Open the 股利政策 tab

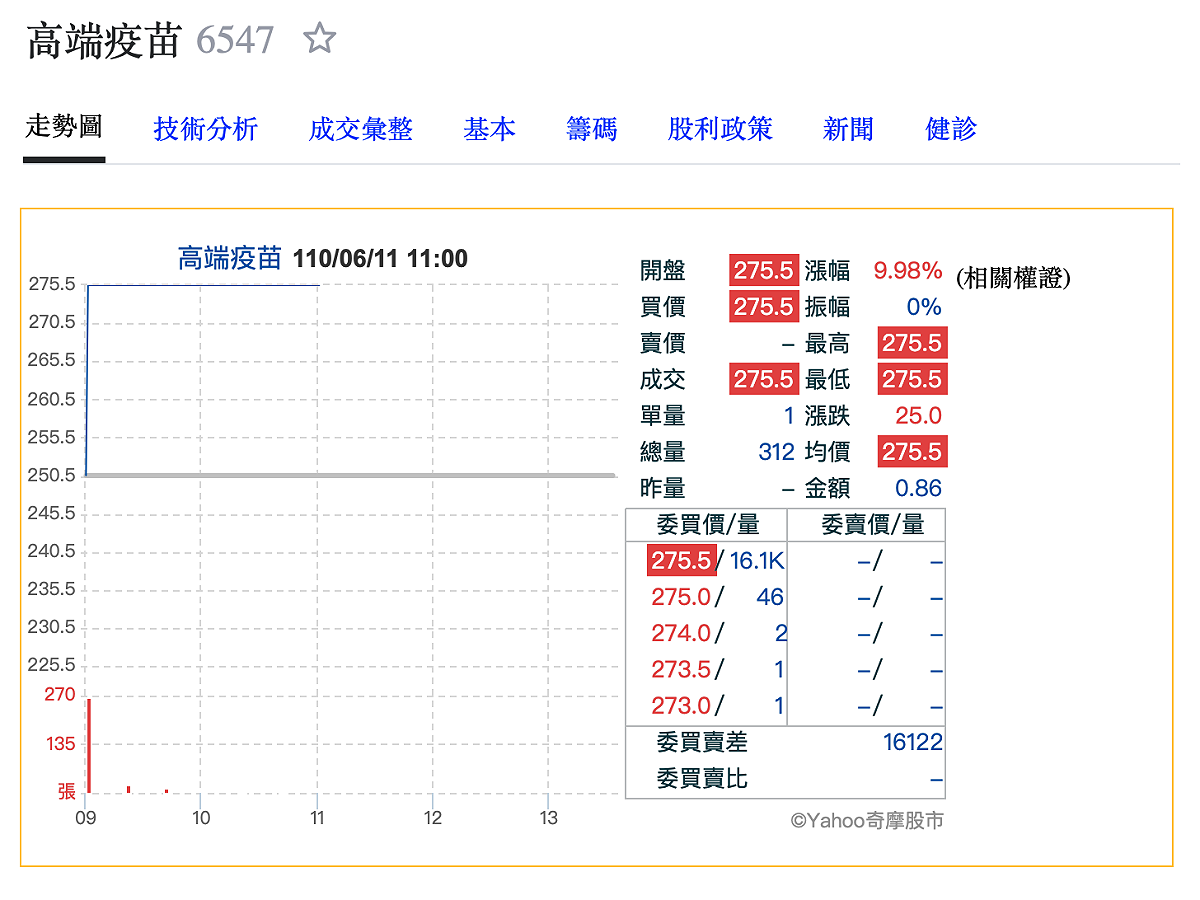tap(720, 129)
